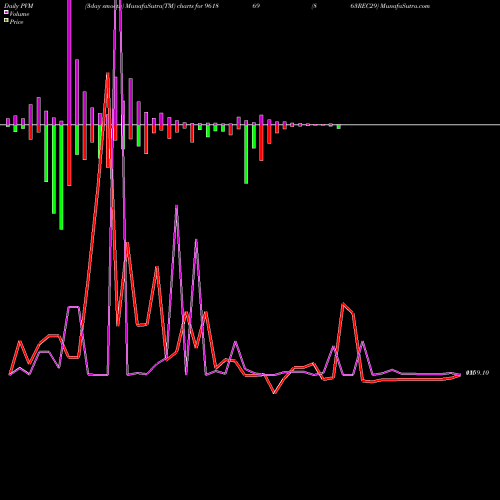The width and height of the screenshot is (500, 500).
Task: Click the MunafaSutra.com text at top right
Action: pyautogui.click(x=405, y=6)
